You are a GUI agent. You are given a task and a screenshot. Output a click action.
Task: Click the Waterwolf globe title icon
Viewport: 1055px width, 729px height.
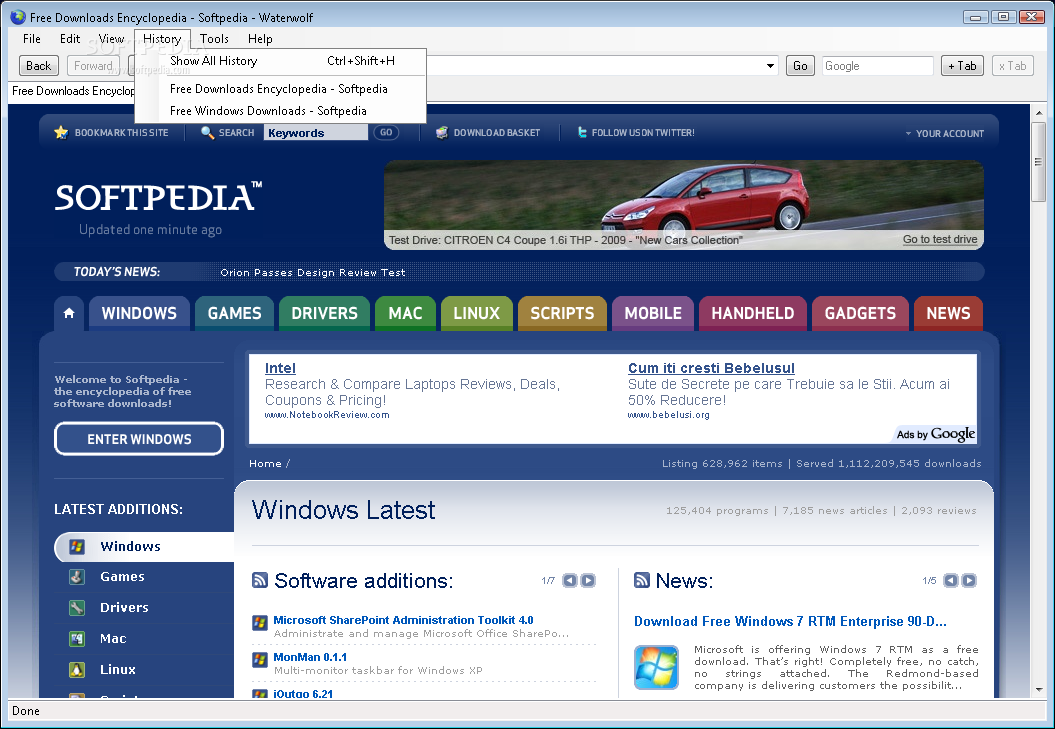pyautogui.click(x=17, y=17)
